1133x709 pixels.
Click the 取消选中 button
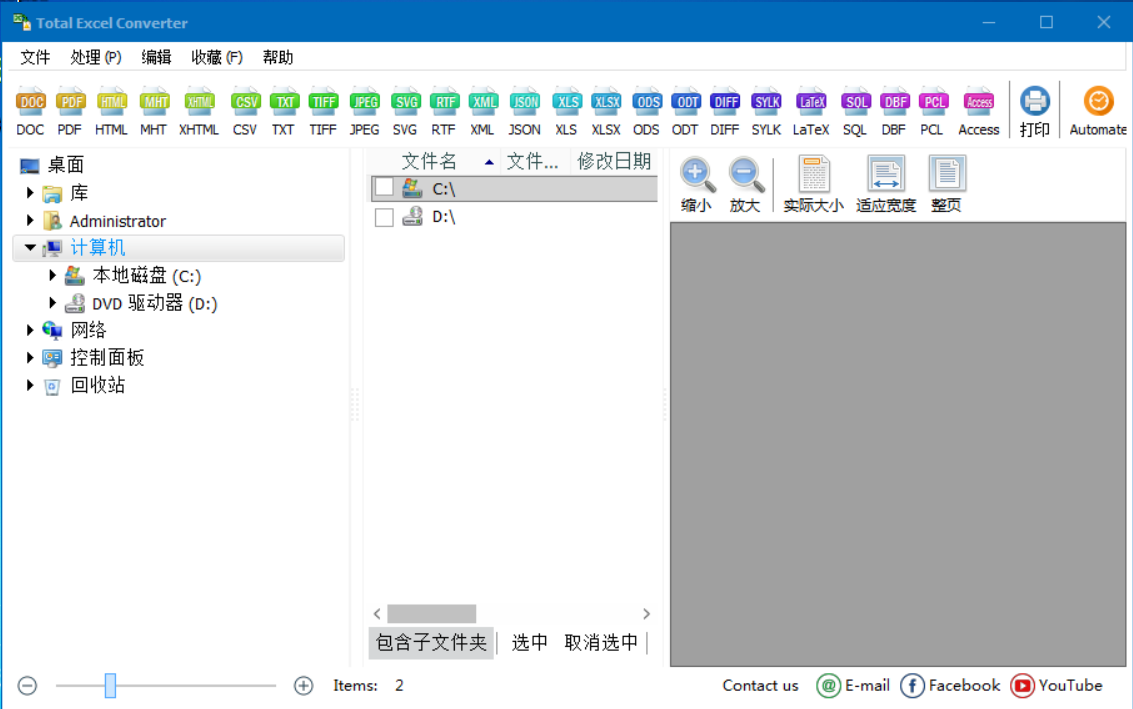pyautogui.click(x=601, y=643)
